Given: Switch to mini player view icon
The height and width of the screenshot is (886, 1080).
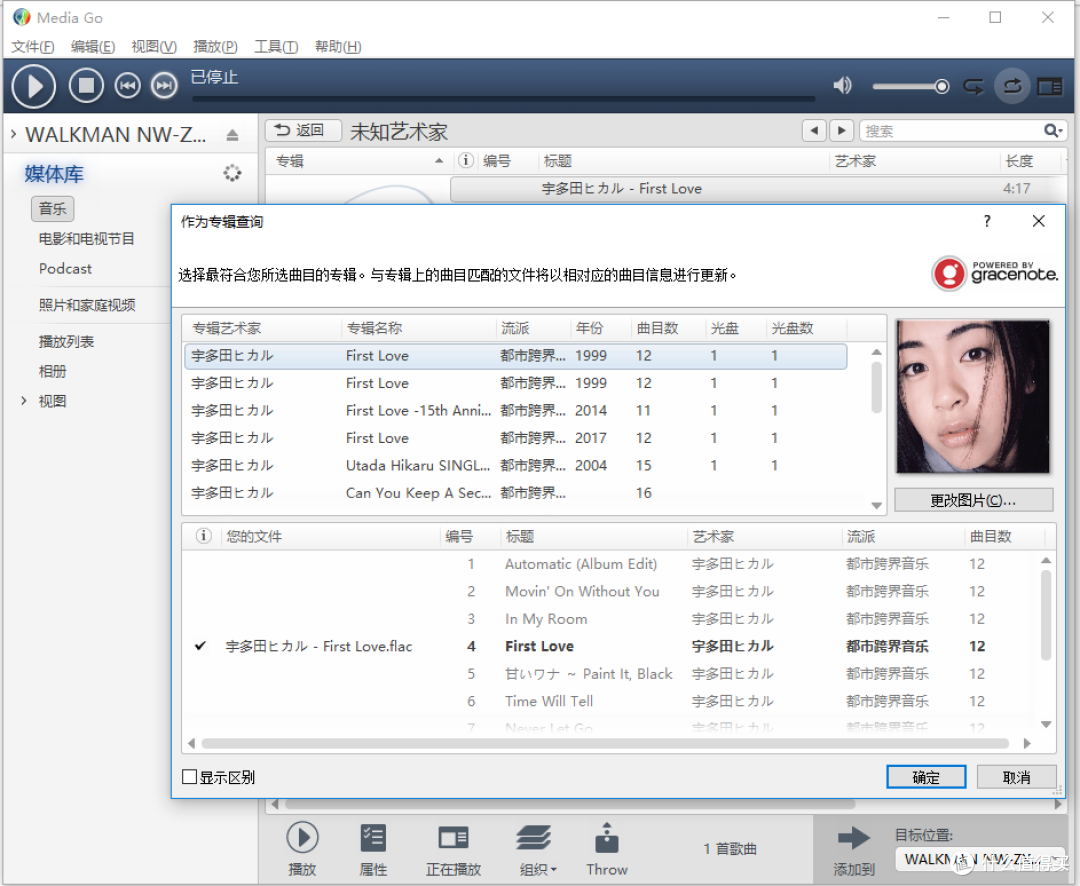Looking at the screenshot, I should coord(1050,87).
